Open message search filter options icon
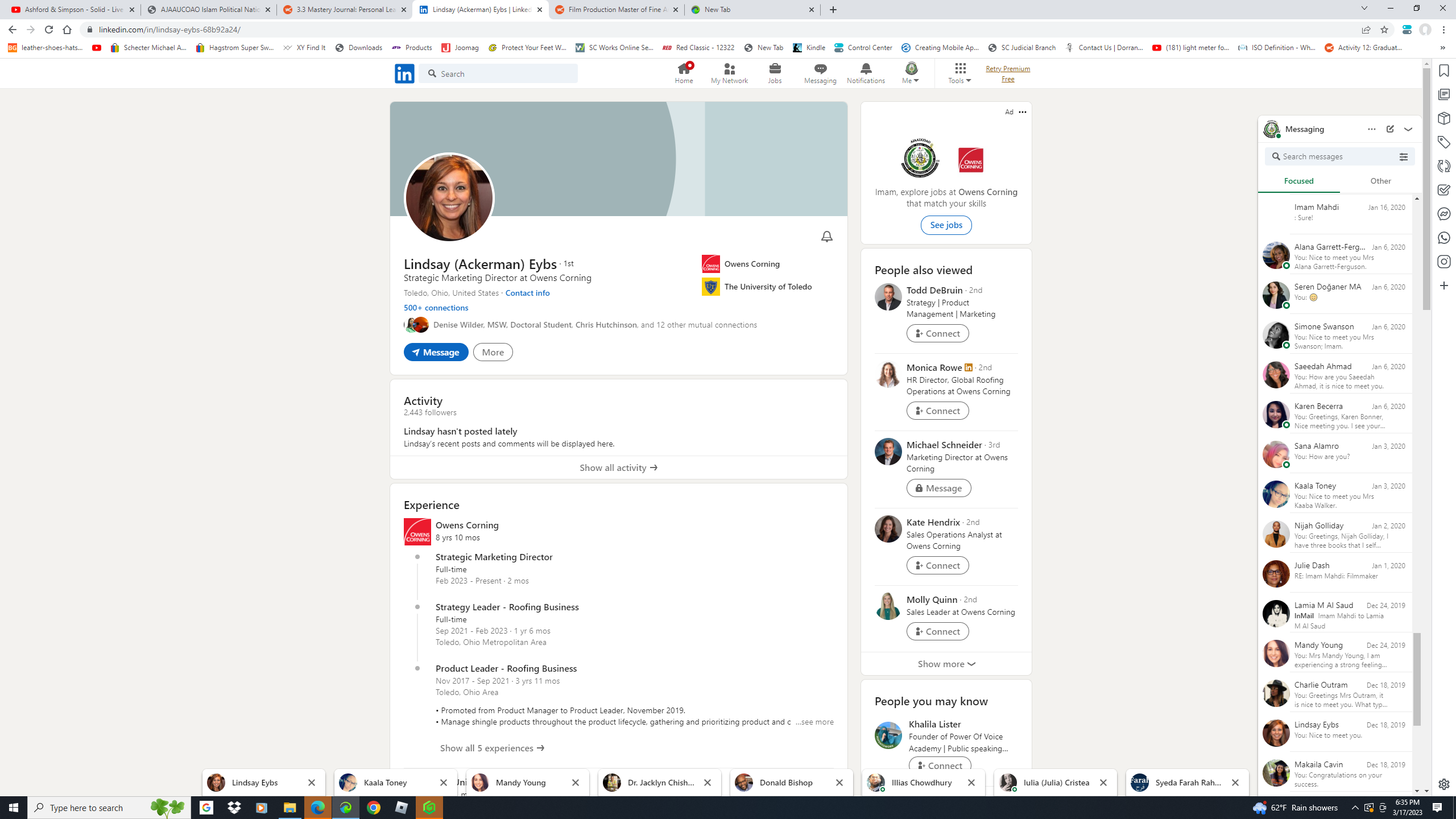Screen dimensions: 1456x819 [1404, 157]
